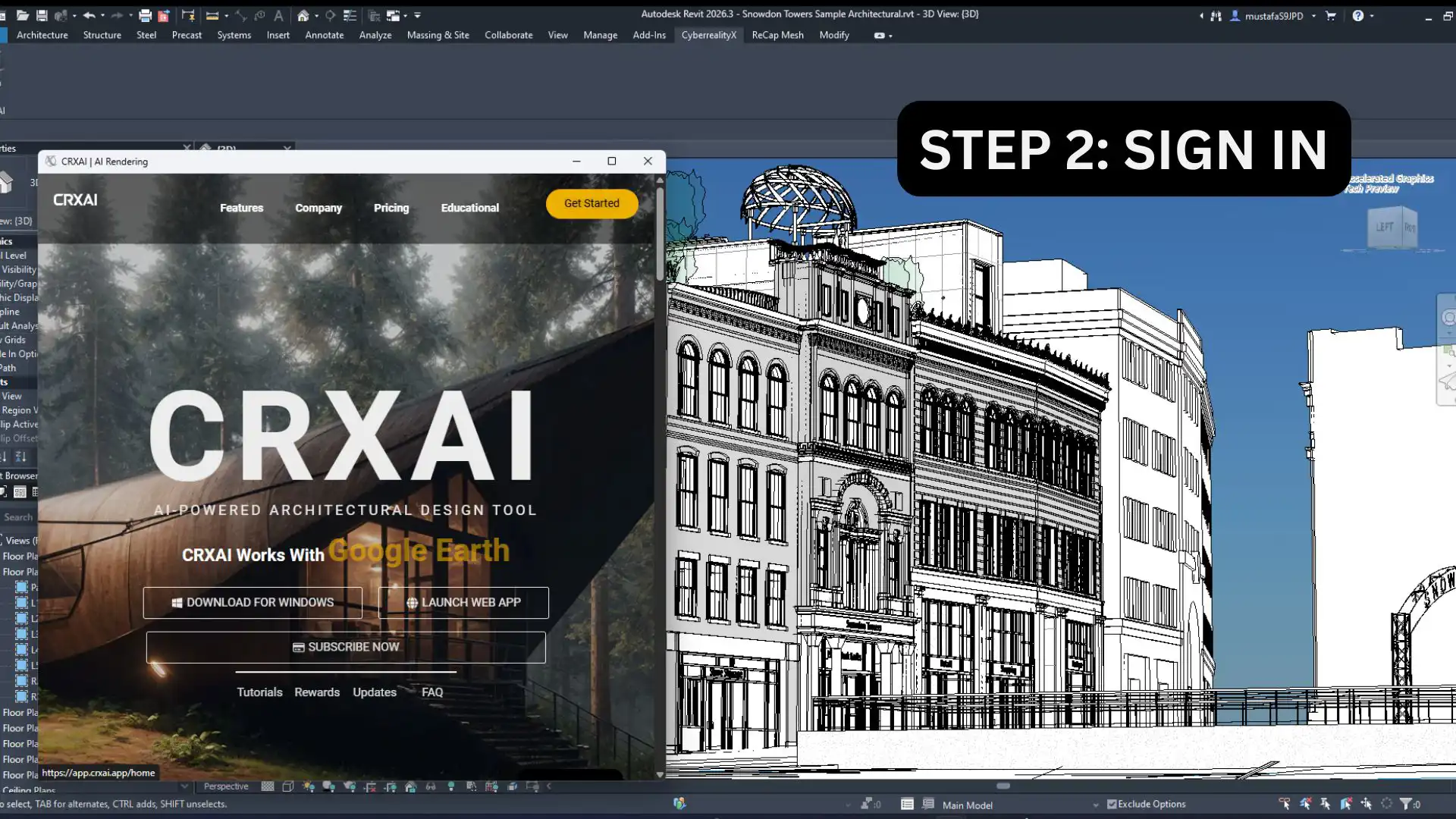Viewport: 1456px width, 819px height.
Task: Toggle shadows in the view control bar
Action: pos(329,786)
